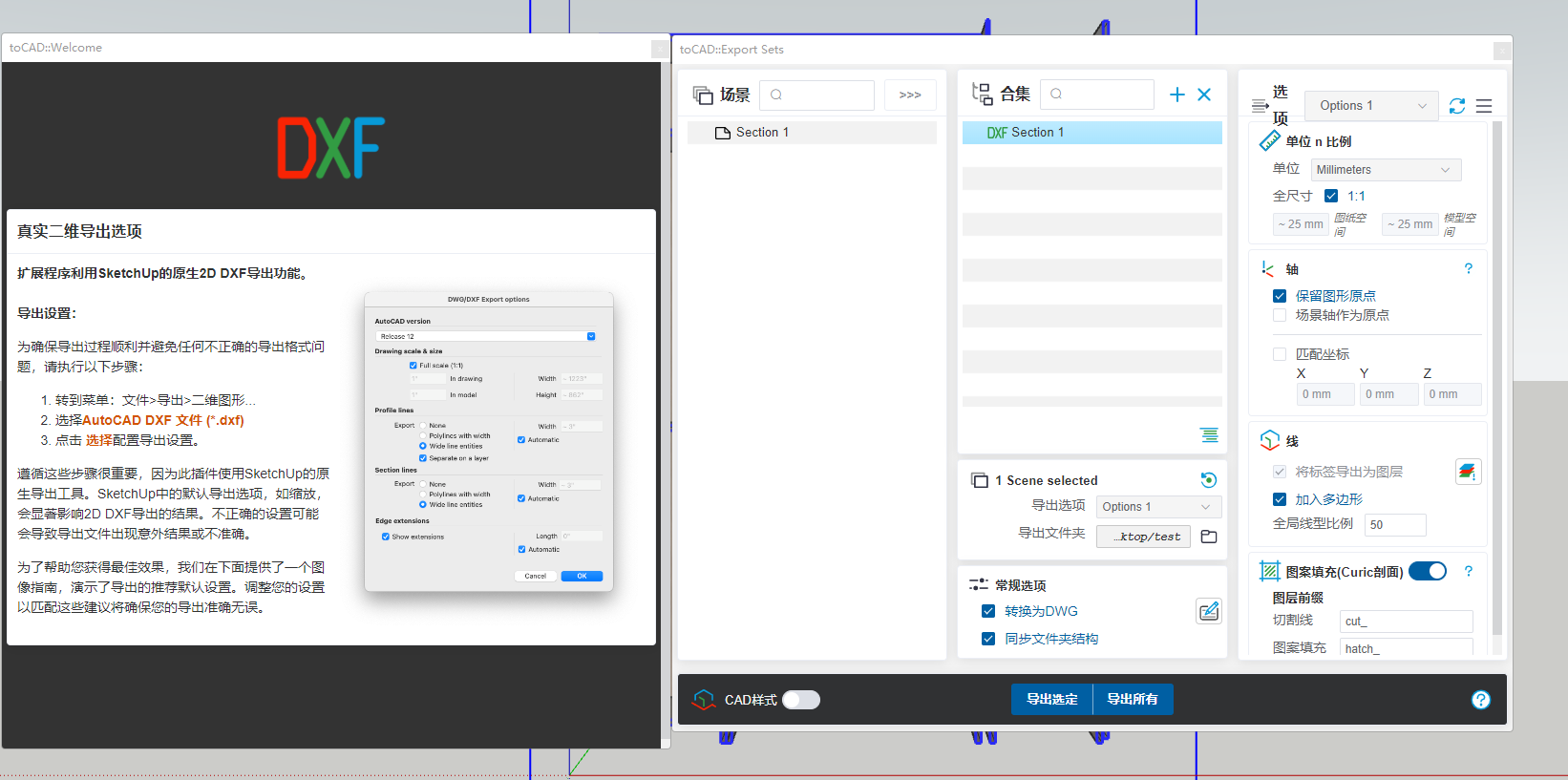
Task: Open the Millimeters unit dropdown
Action: [1385, 170]
